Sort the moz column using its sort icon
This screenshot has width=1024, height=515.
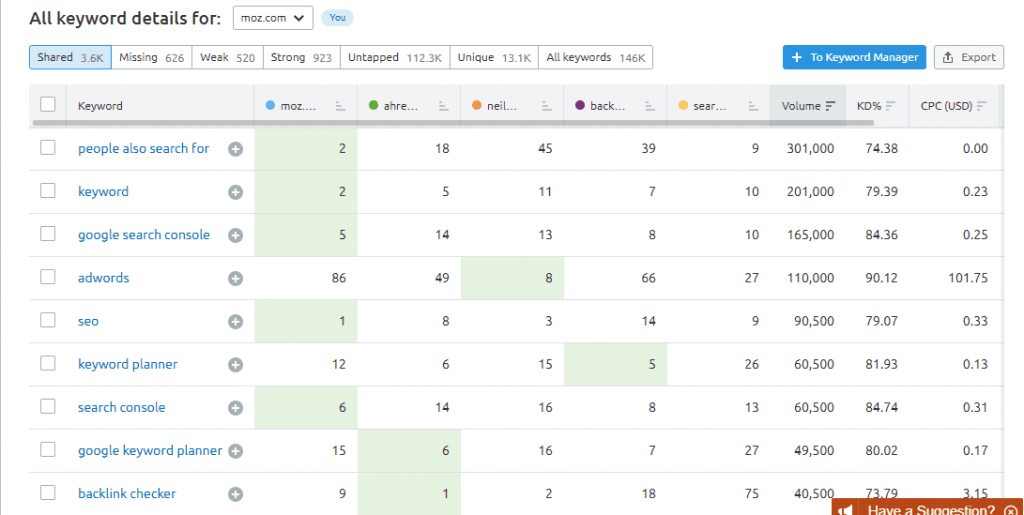pyautogui.click(x=340, y=106)
